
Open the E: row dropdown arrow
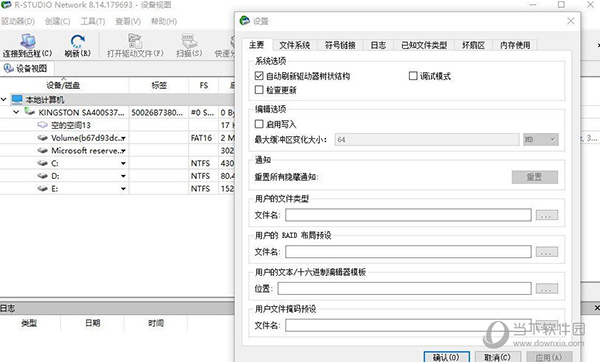(x=123, y=189)
